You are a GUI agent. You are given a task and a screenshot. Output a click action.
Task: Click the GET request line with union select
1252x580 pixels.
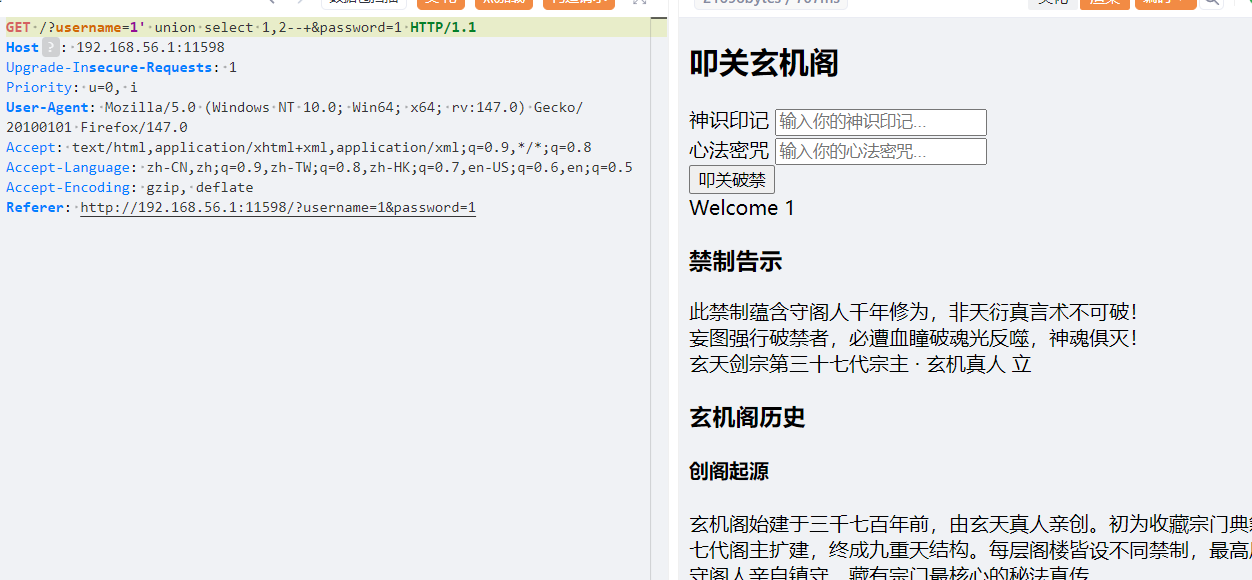pyautogui.click(x=240, y=27)
